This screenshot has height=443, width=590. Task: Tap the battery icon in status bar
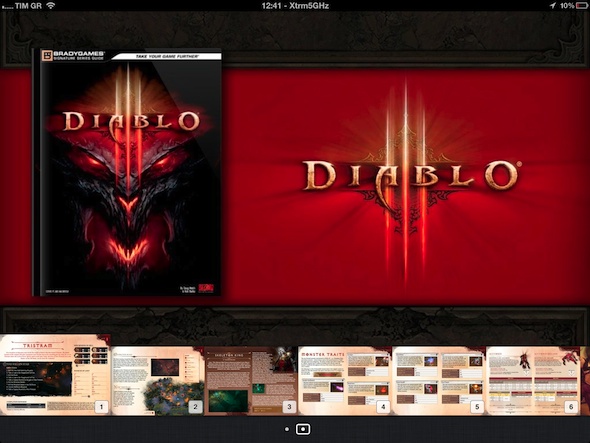click(582, 6)
